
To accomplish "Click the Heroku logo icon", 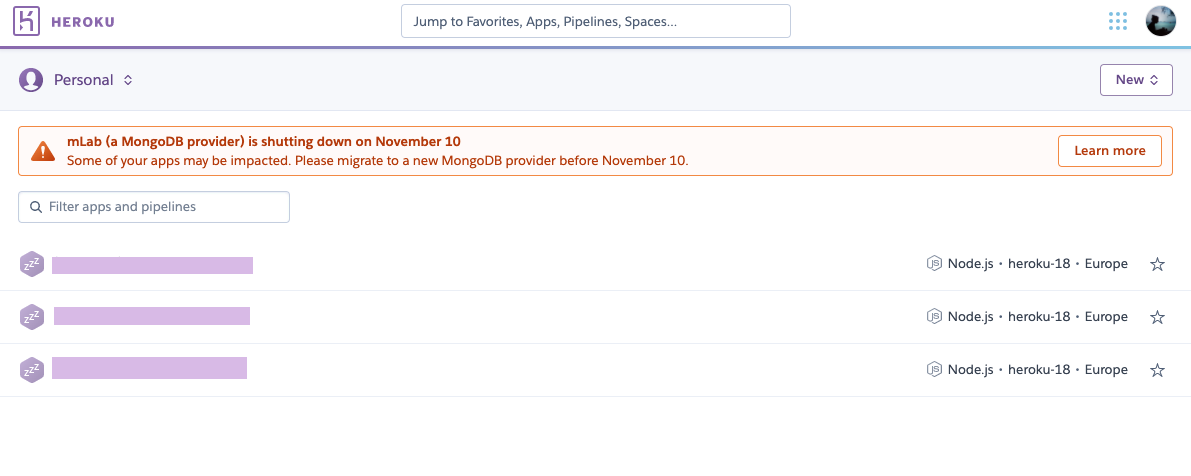I will 27,21.
